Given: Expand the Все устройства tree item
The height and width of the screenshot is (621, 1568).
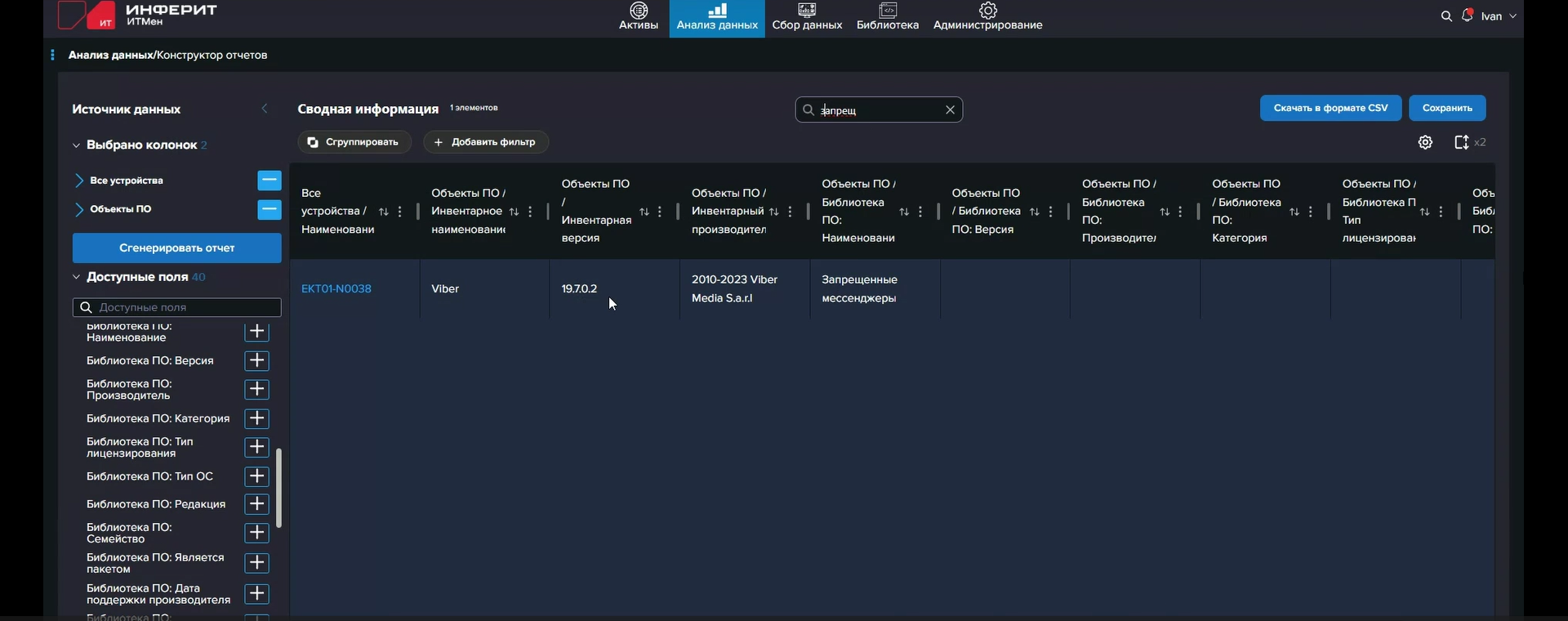Looking at the screenshot, I should point(79,181).
